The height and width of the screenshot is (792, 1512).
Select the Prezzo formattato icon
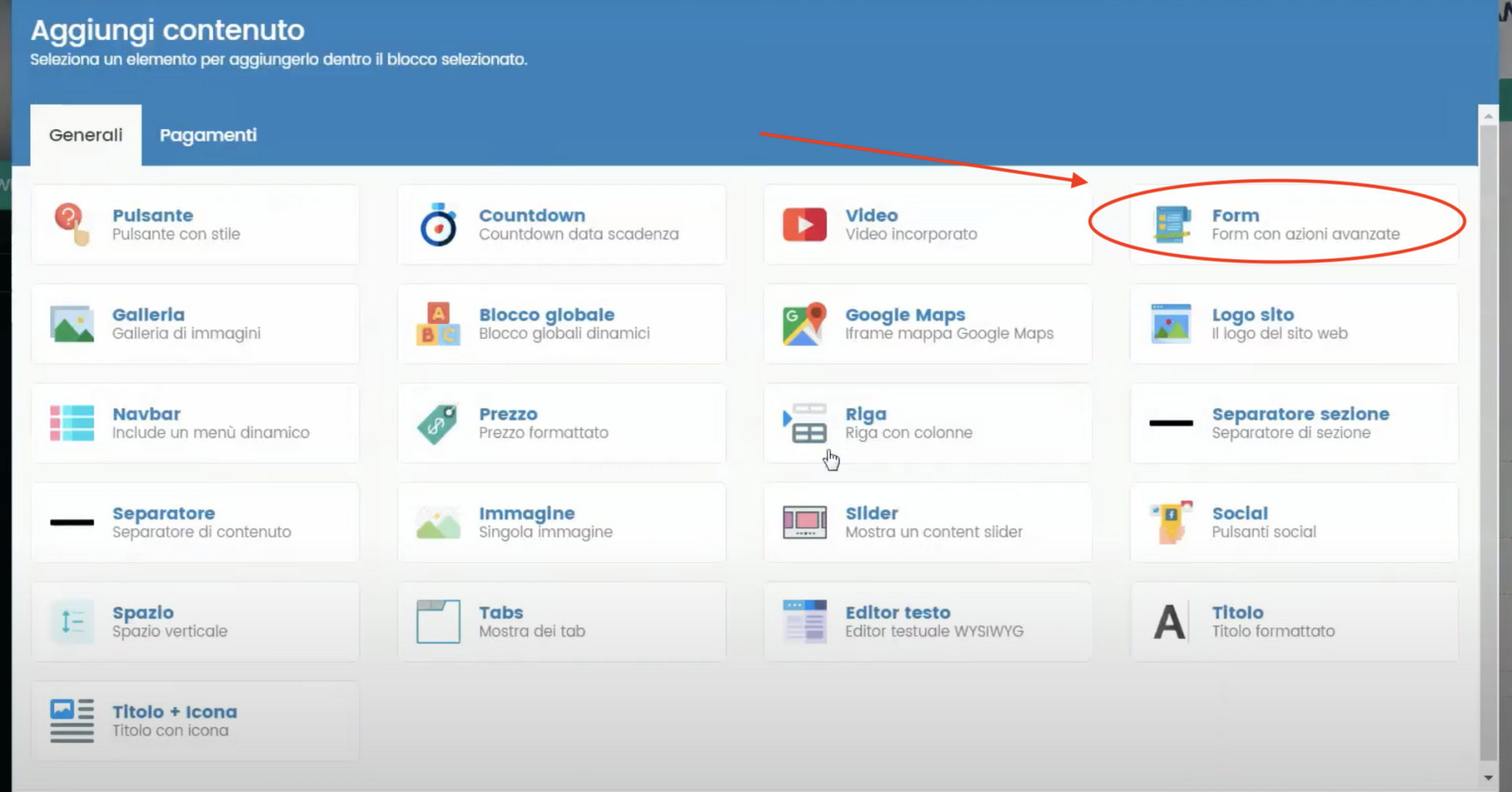tap(438, 423)
